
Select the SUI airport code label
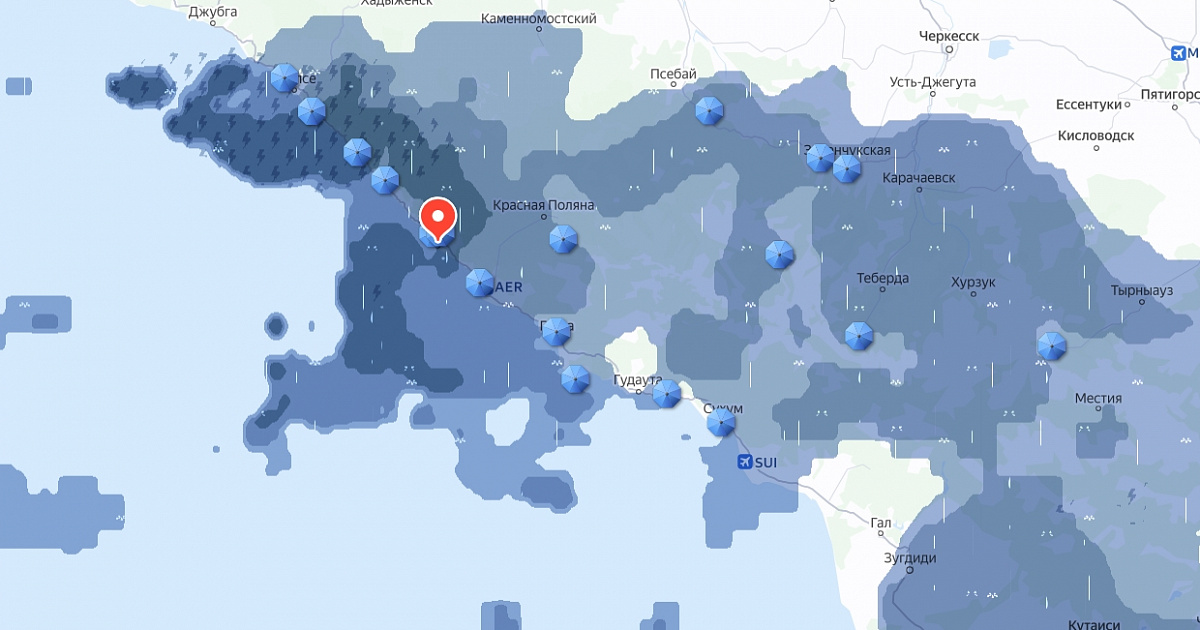pos(767,462)
